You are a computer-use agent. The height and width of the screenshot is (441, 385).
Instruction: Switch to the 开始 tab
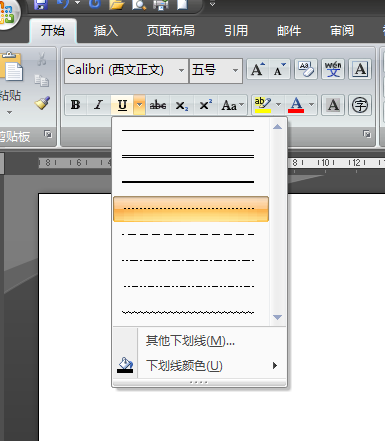(53, 31)
